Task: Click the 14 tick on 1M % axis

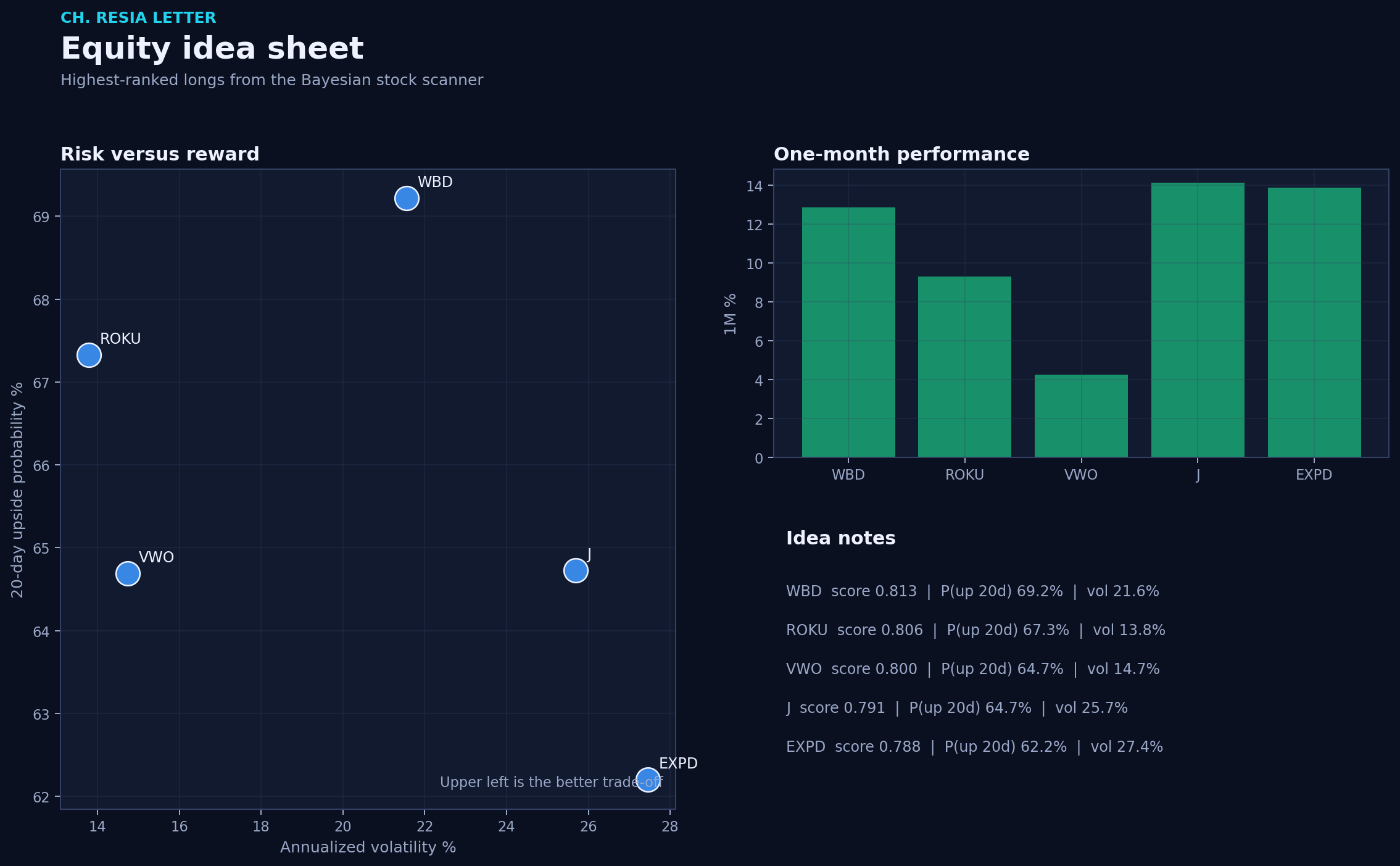Action: pos(755,186)
